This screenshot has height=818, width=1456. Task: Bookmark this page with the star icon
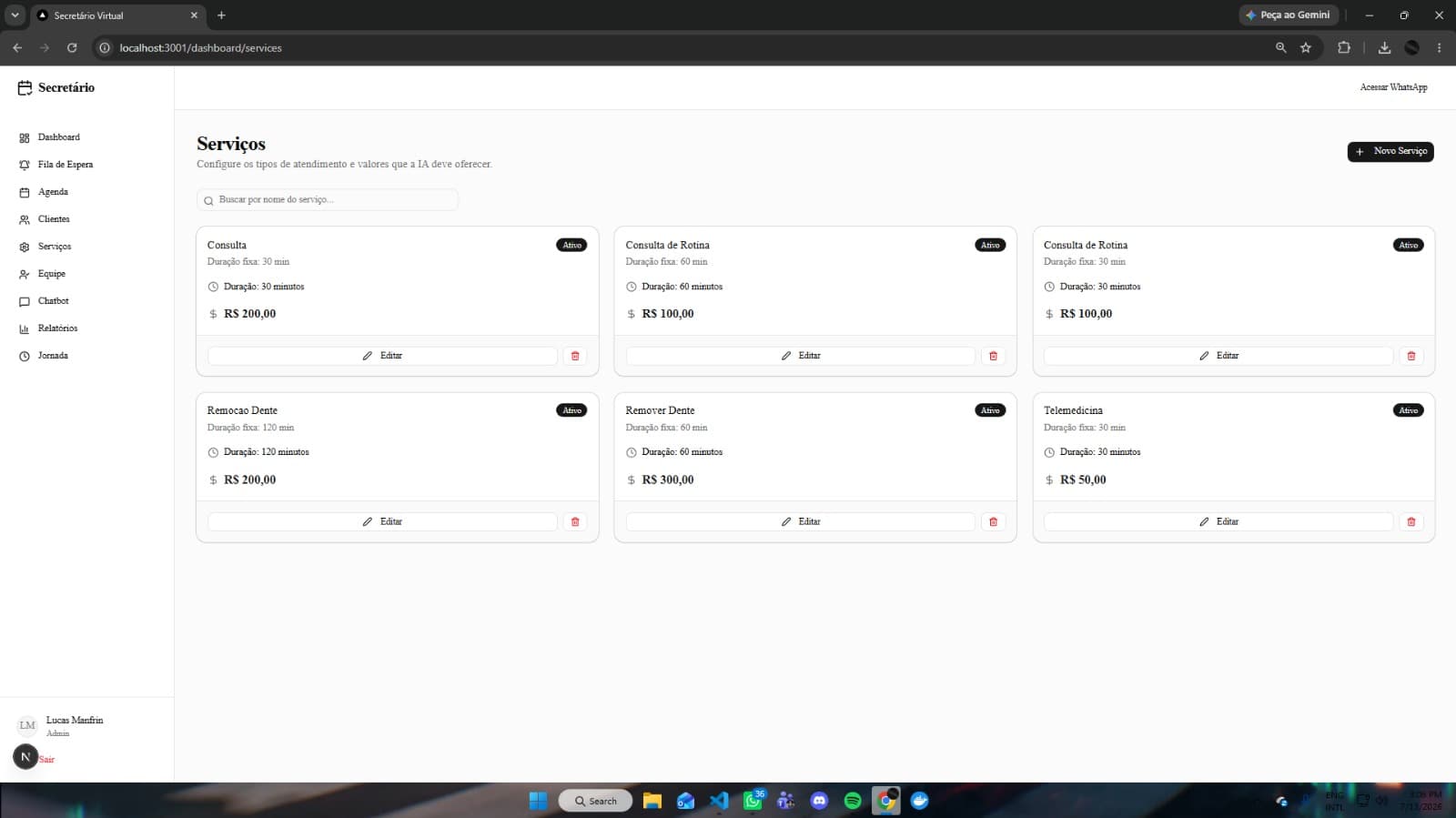tap(1306, 47)
